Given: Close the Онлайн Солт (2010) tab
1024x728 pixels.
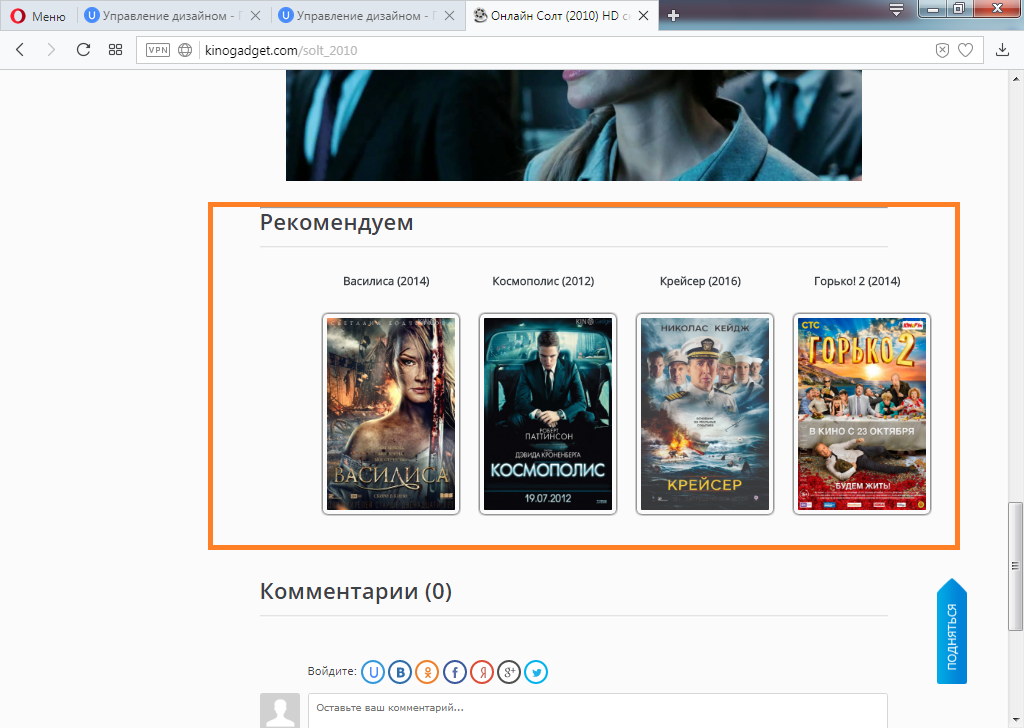Looking at the screenshot, I should point(643,16).
